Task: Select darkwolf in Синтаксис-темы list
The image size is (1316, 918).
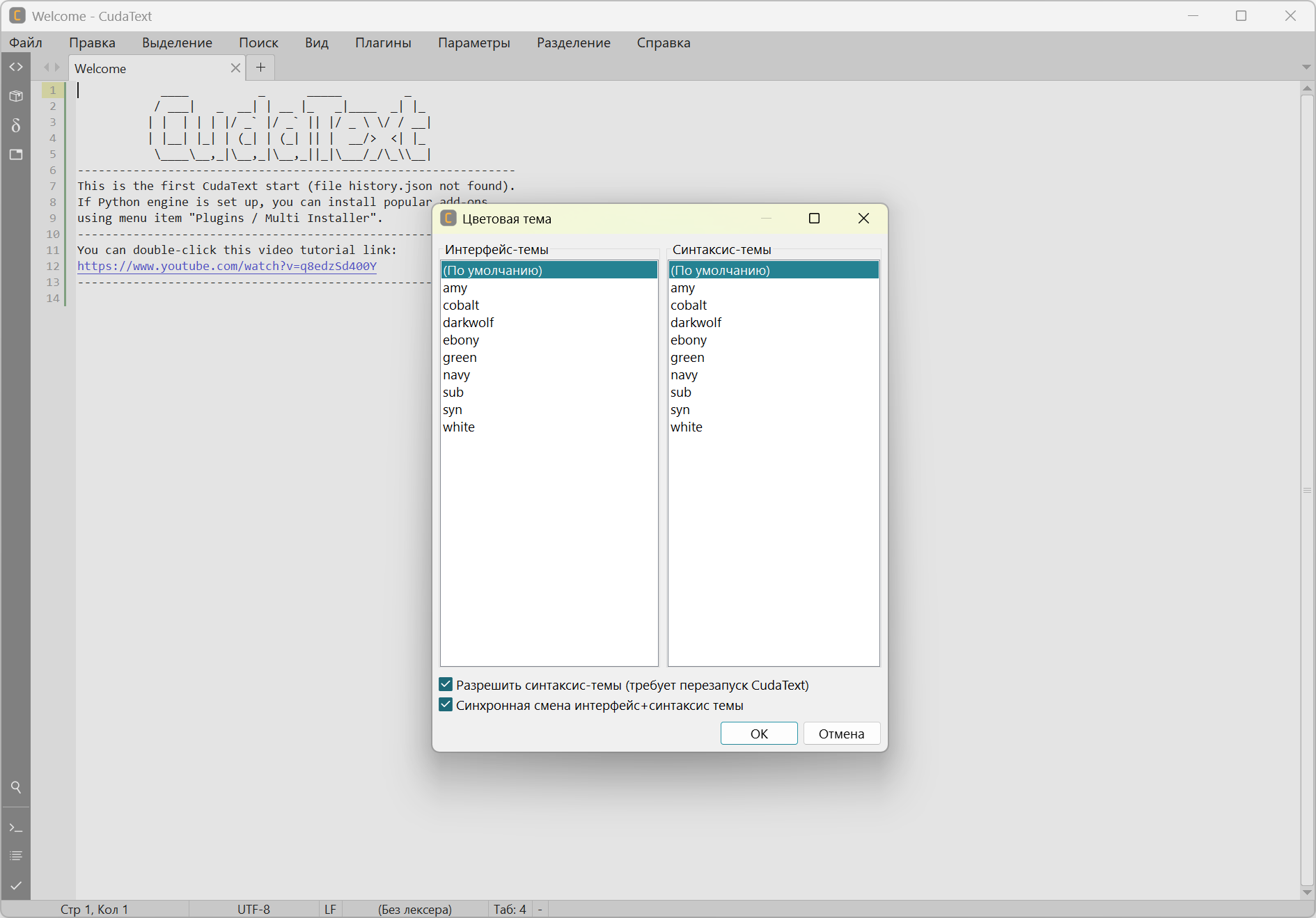Action: tap(774, 322)
